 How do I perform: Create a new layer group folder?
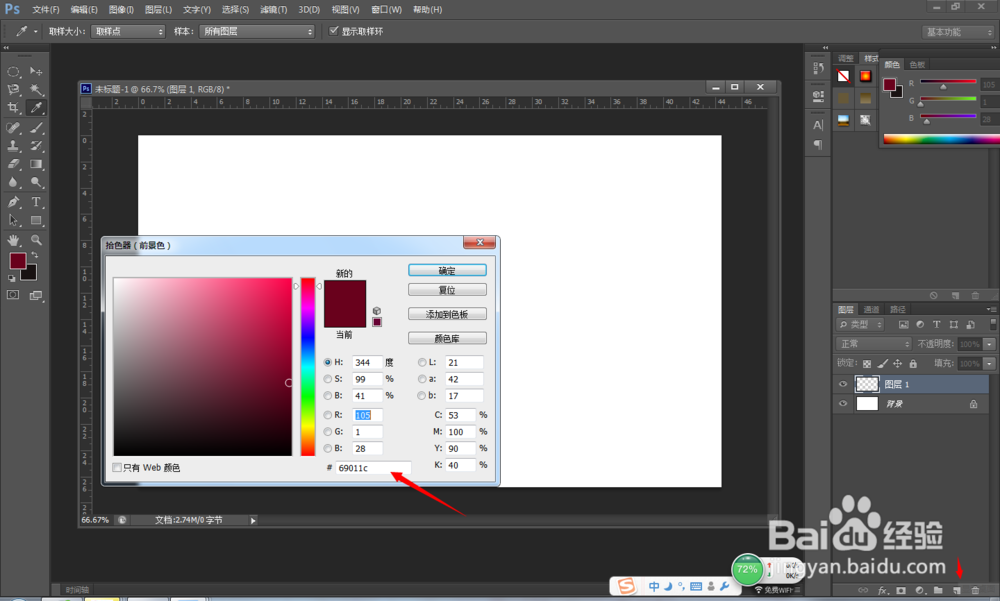[938, 591]
